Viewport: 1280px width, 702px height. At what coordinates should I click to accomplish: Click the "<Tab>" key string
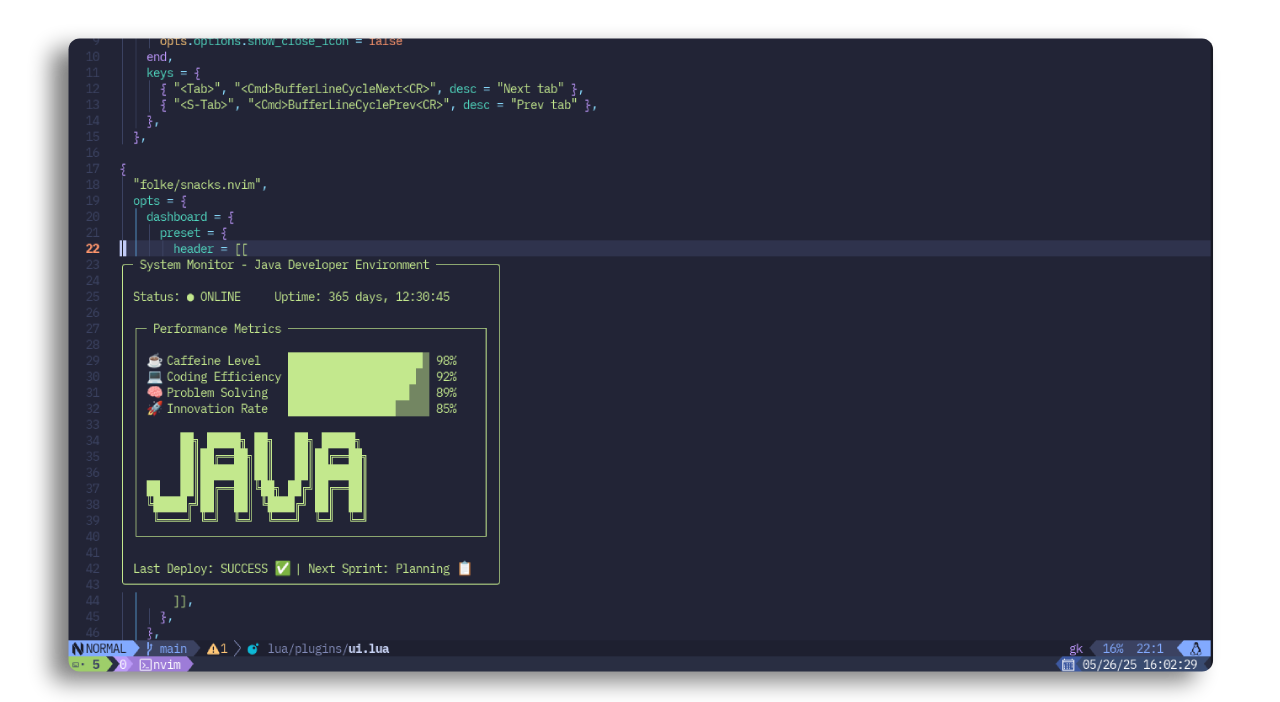pyautogui.click(x=200, y=89)
